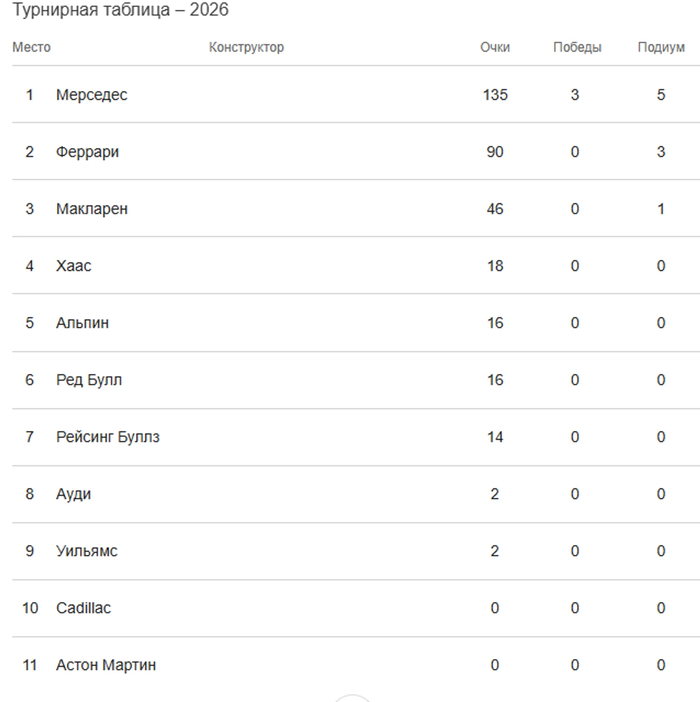The height and width of the screenshot is (702, 700).
Task: Click on the Хаас team
Action: pyautogui.click(x=74, y=266)
